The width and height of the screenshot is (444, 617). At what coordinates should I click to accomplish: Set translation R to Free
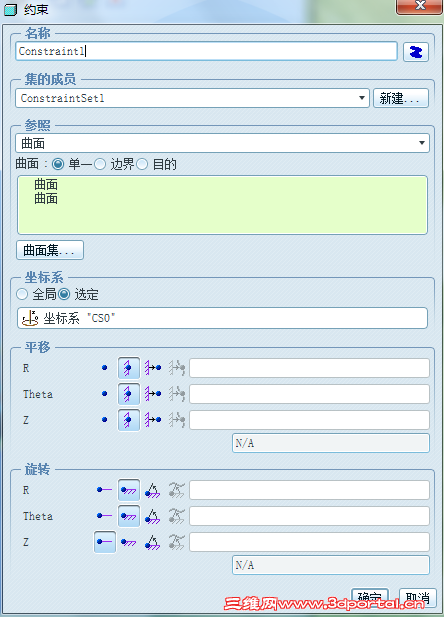104,368
